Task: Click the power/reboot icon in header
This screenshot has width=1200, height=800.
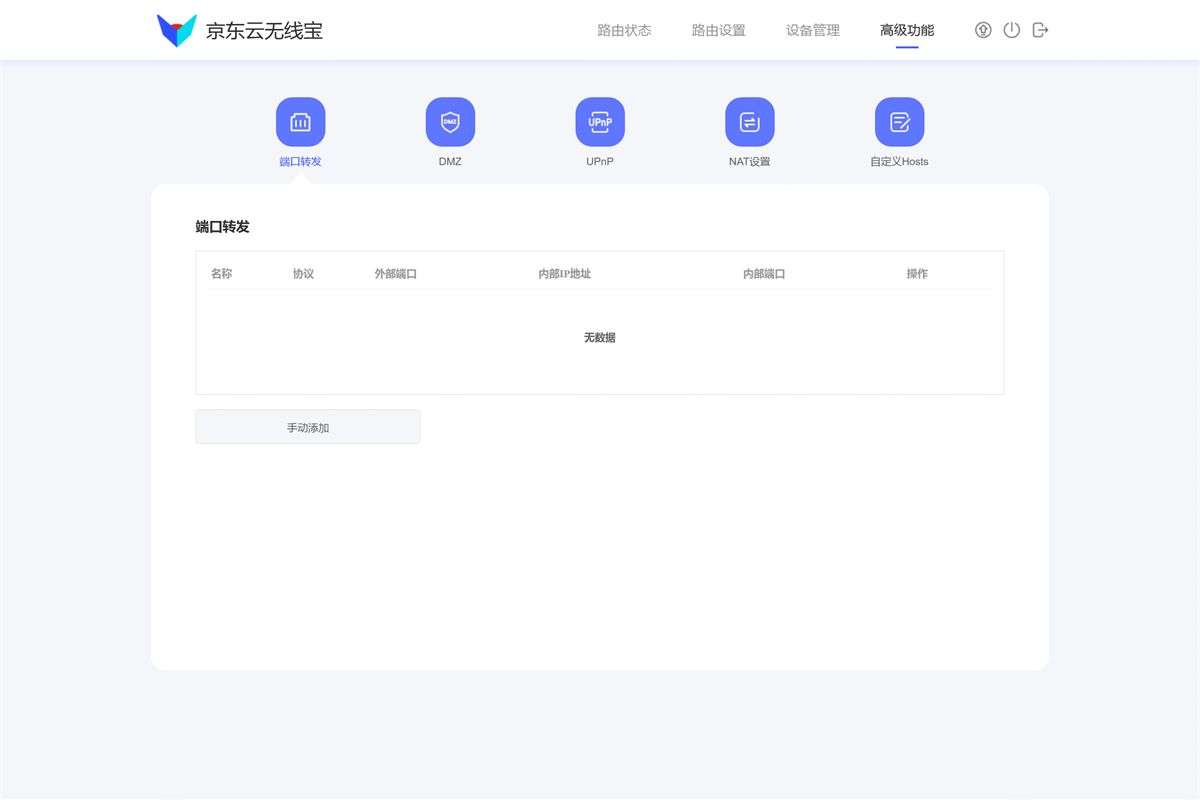Action: (x=1011, y=30)
